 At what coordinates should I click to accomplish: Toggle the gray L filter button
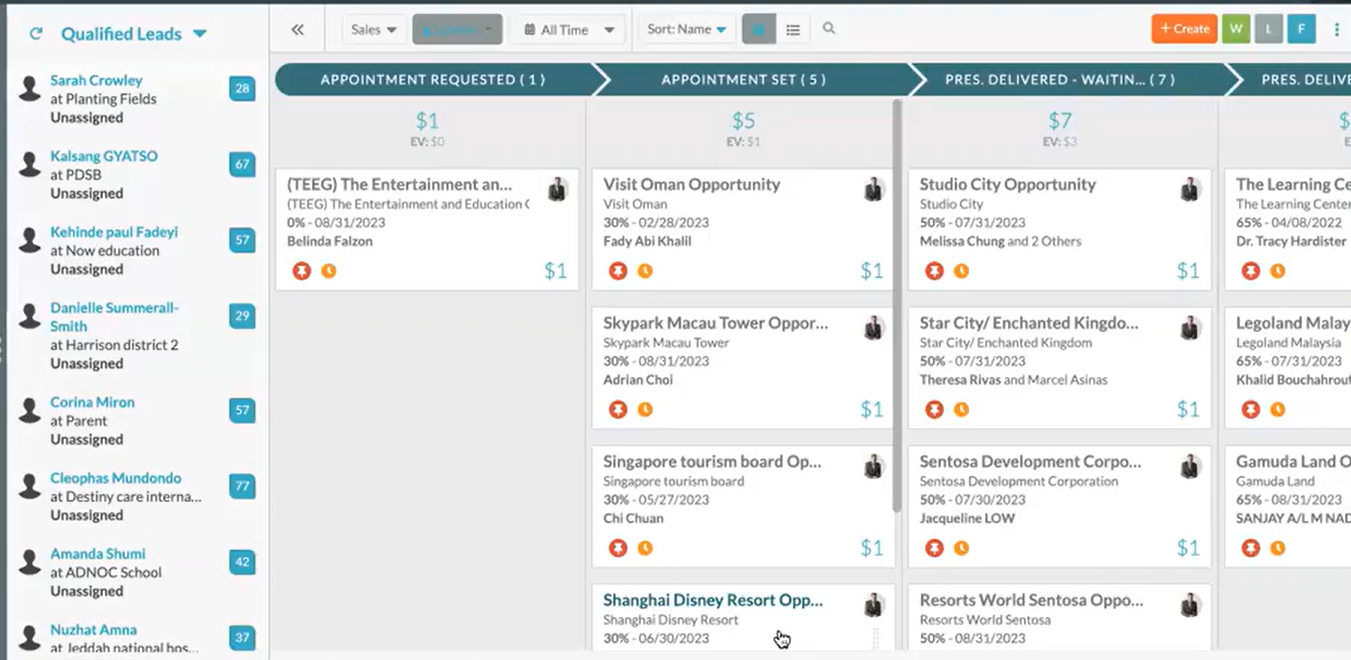1268,29
